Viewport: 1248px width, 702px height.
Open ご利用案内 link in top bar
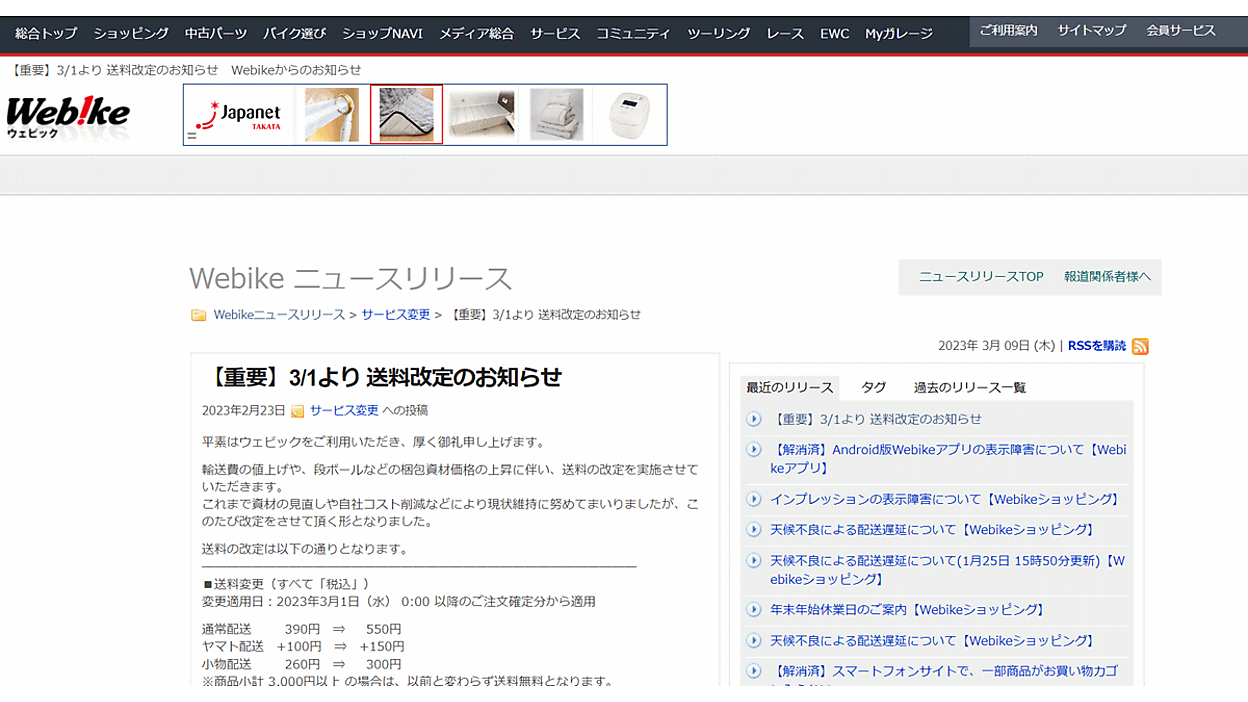[x=1008, y=31]
